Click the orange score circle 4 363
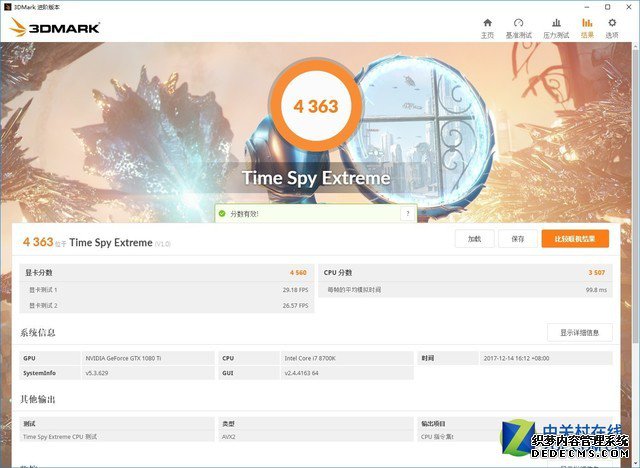 [316, 106]
